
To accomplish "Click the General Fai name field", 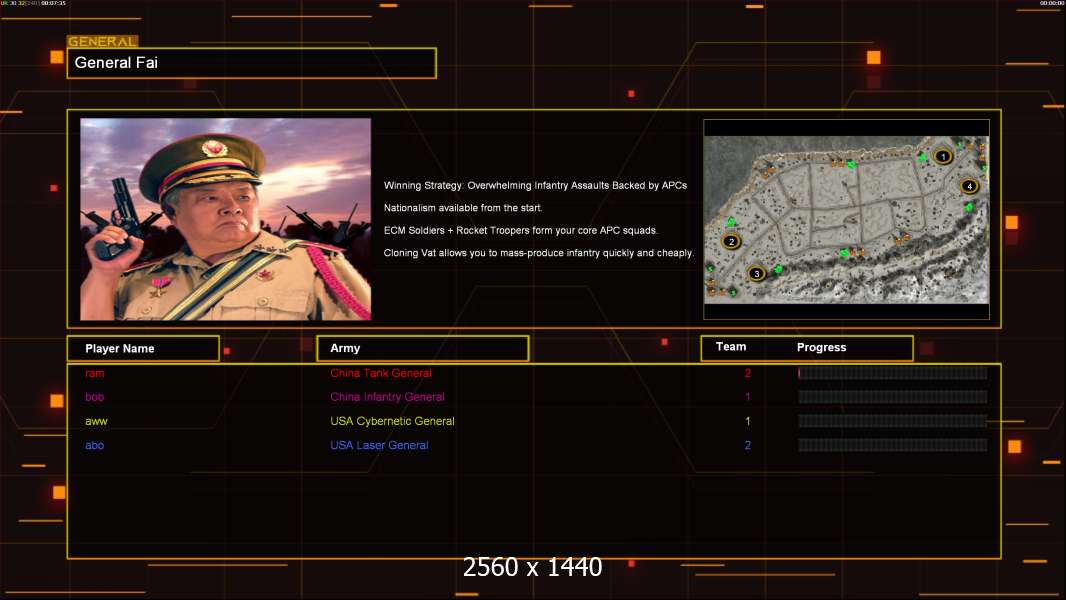I will pos(251,63).
